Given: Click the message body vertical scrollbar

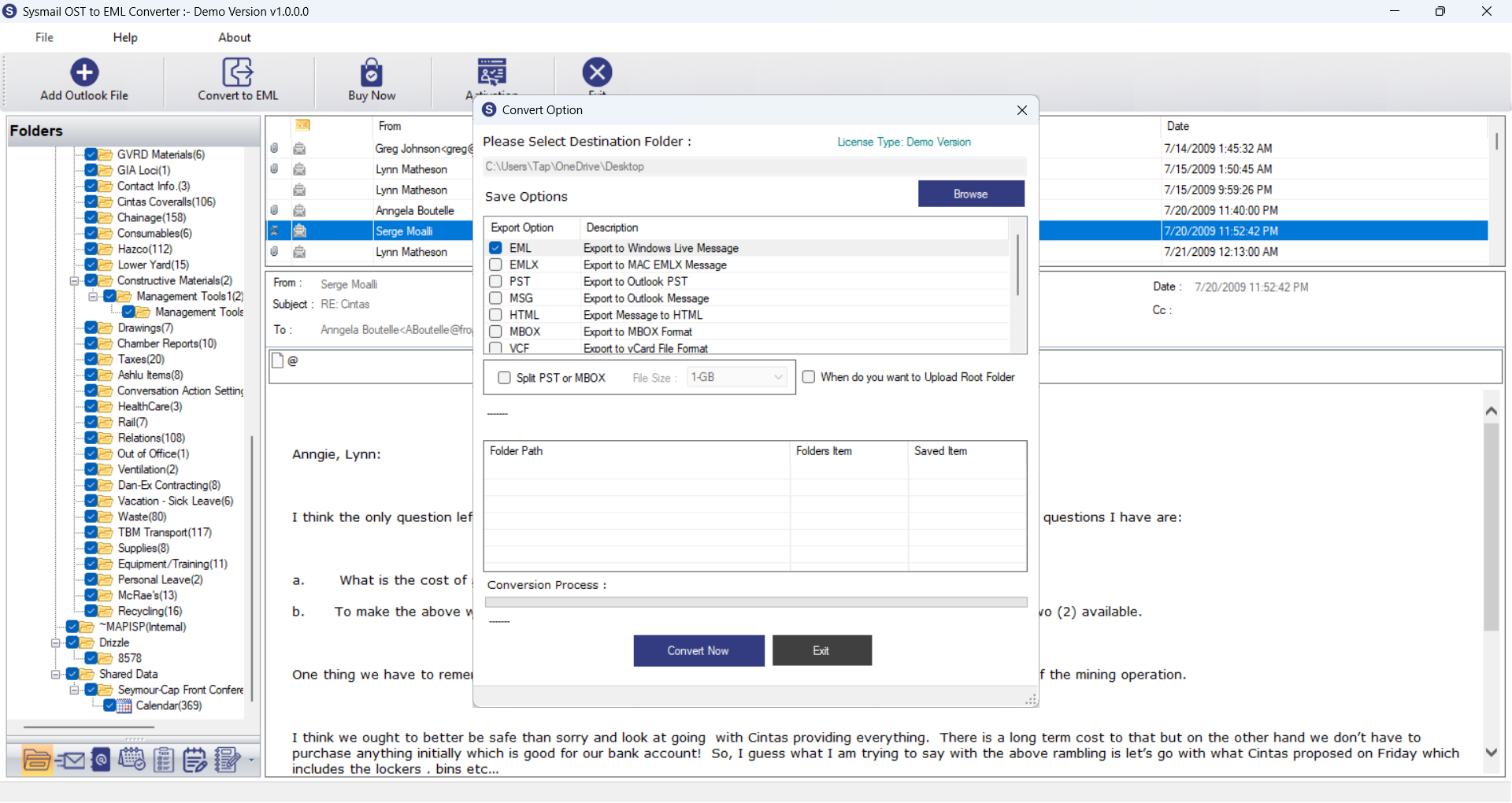Looking at the screenshot, I should [1491, 527].
